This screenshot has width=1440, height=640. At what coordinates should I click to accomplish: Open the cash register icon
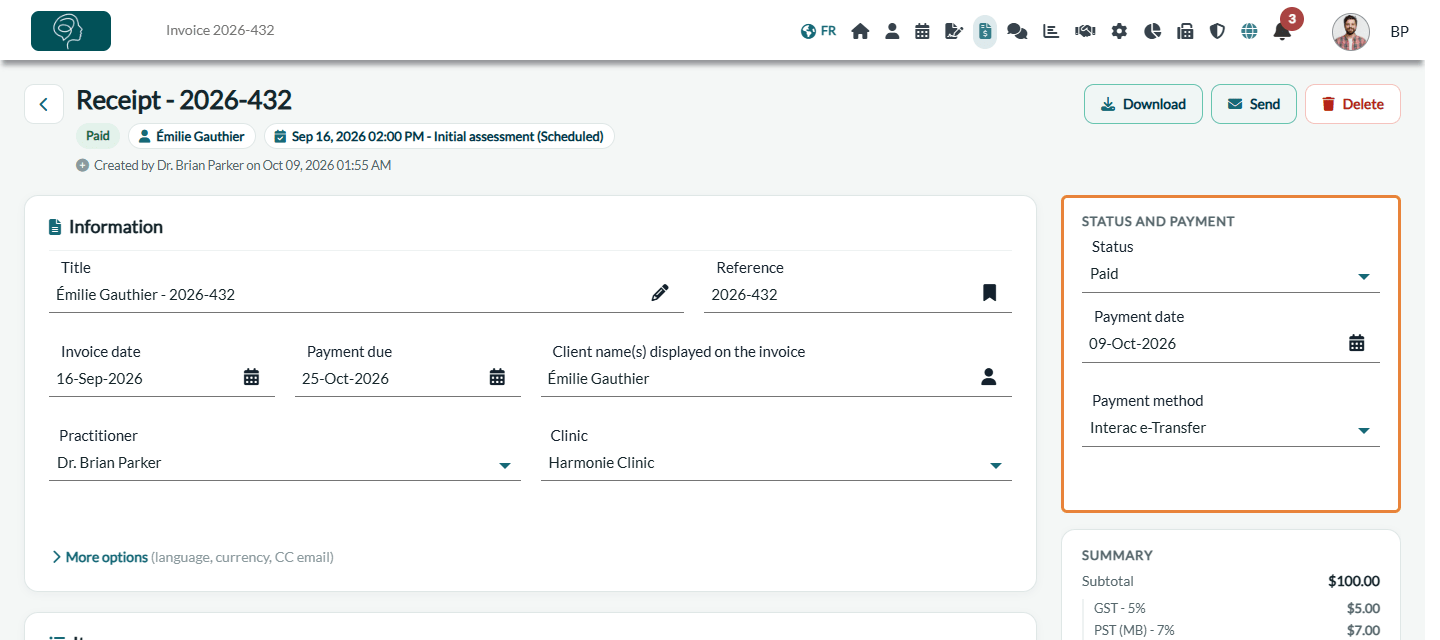(1185, 31)
